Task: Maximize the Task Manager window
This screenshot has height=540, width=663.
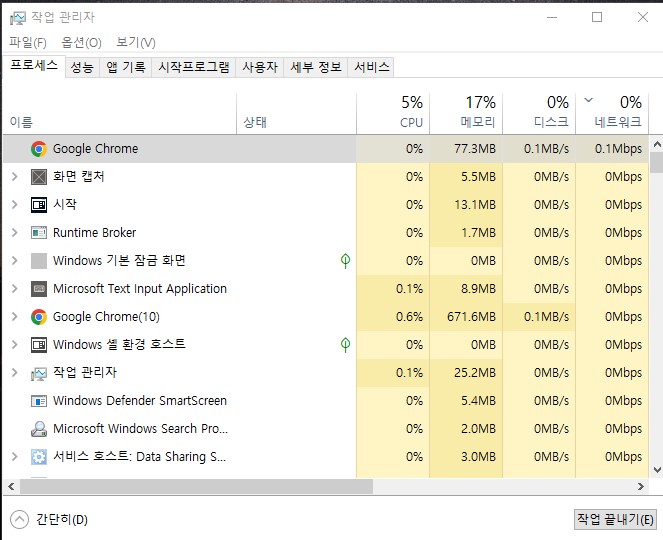Action: pos(597,17)
